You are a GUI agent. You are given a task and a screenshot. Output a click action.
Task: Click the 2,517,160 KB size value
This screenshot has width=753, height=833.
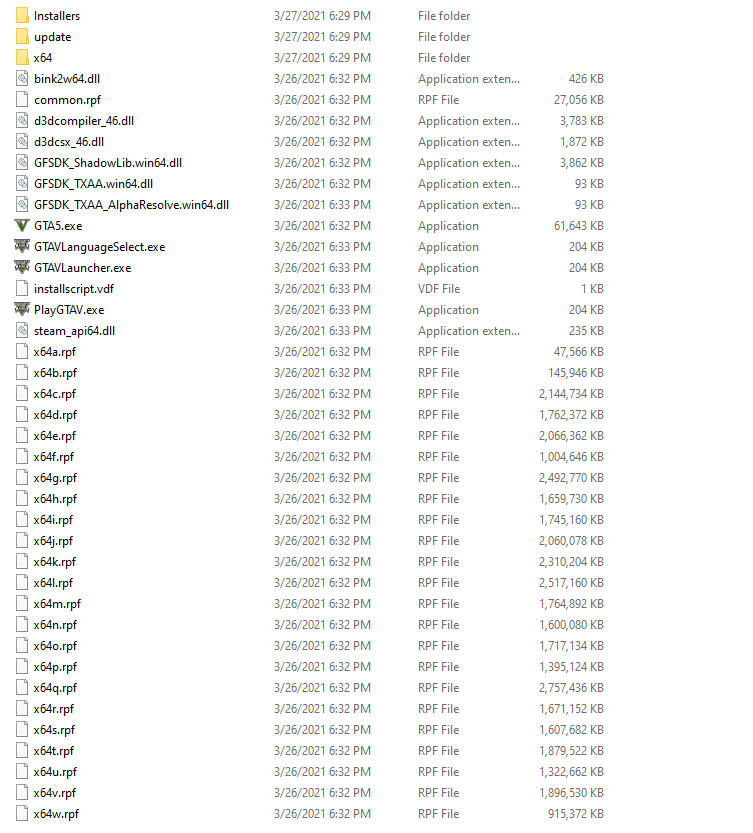point(571,583)
